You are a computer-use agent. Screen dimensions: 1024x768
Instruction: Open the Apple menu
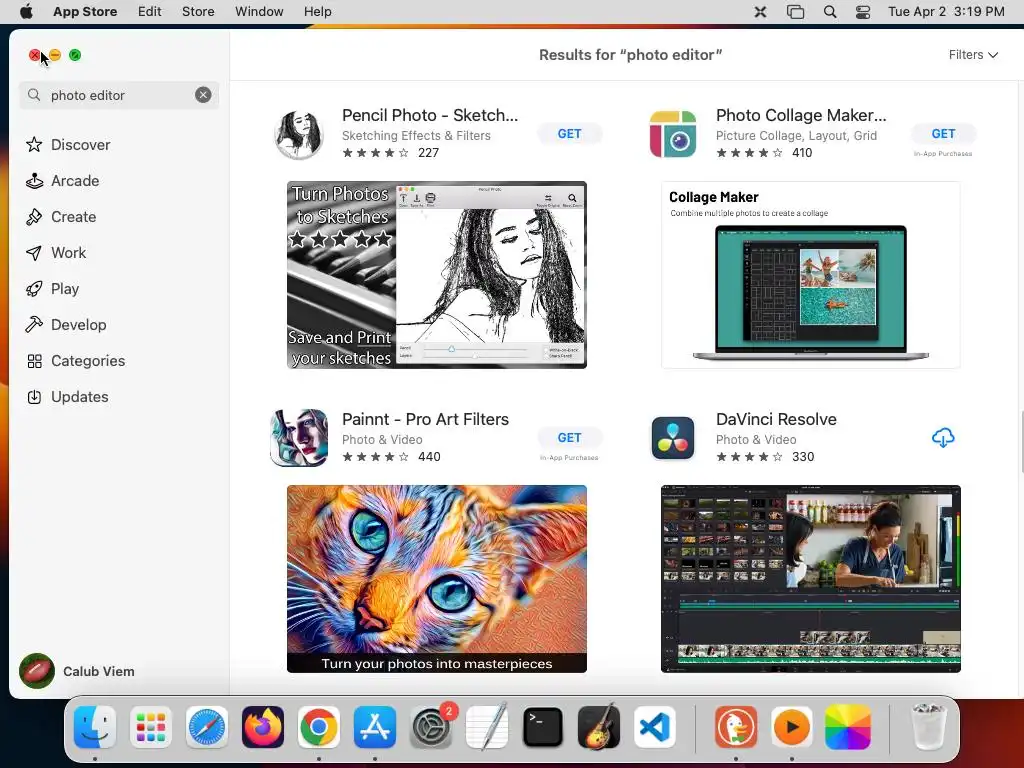point(25,12)
